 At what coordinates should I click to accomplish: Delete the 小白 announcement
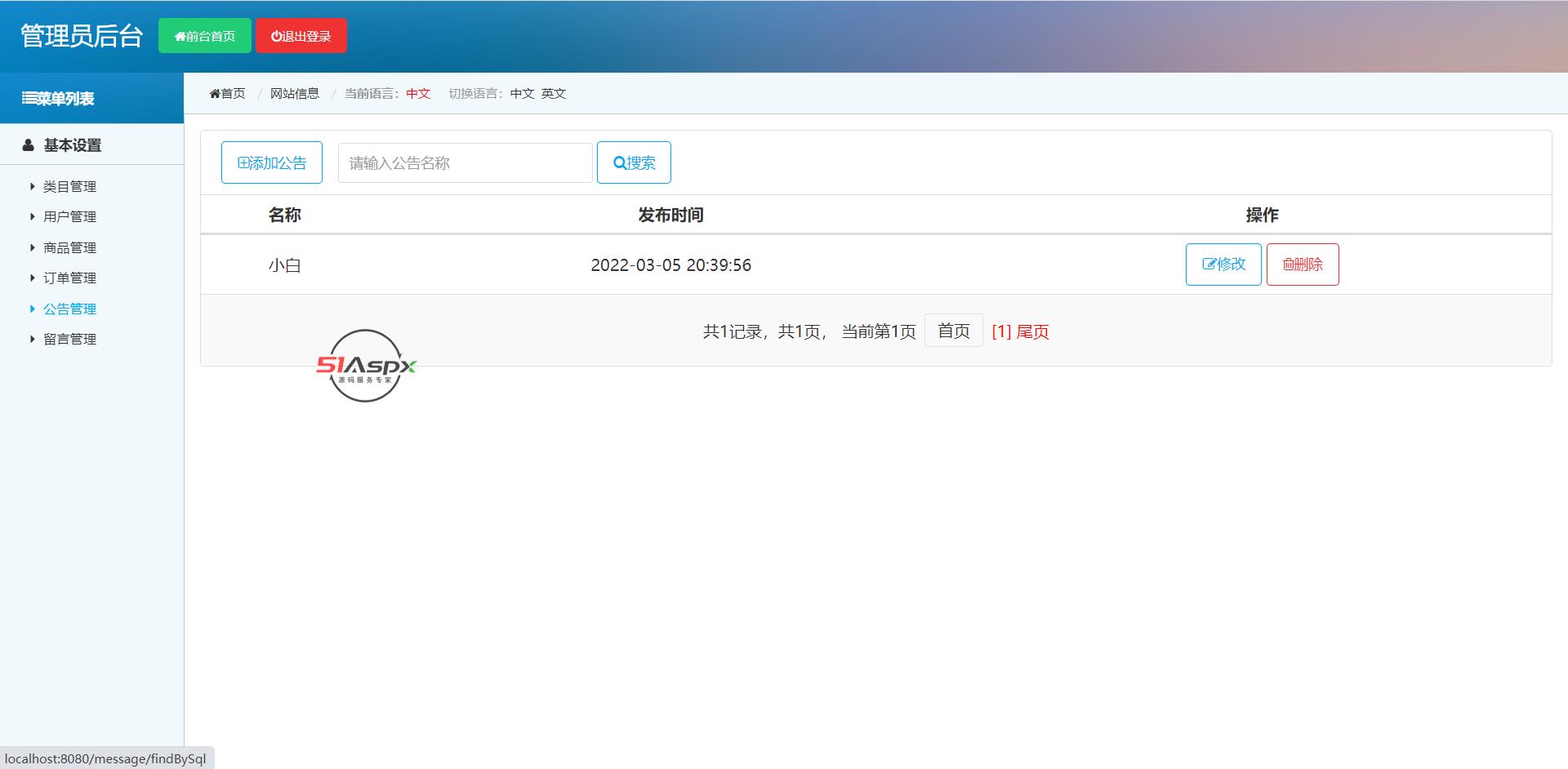coord(1303,264)
